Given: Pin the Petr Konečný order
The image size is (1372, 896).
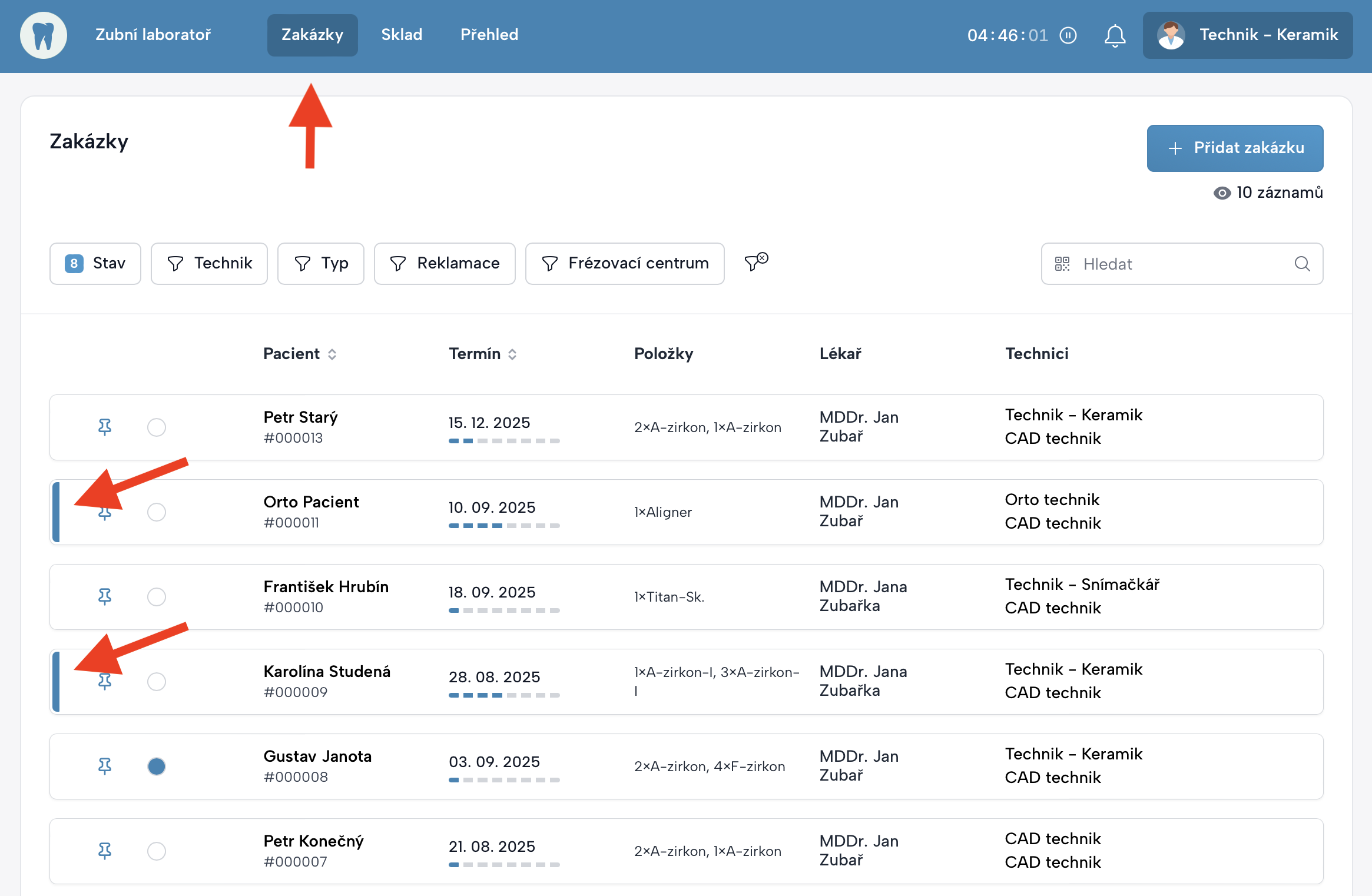Looking at the screenshot, I should coord(105,851).
